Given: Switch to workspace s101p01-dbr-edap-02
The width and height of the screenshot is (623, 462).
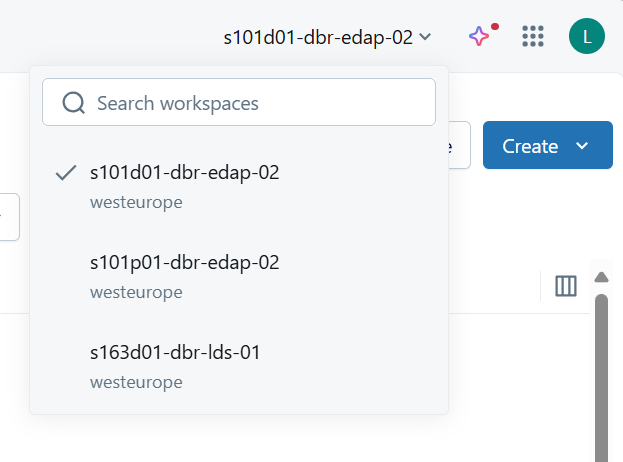Looking at the screenshot, I should tap(184, 263).
